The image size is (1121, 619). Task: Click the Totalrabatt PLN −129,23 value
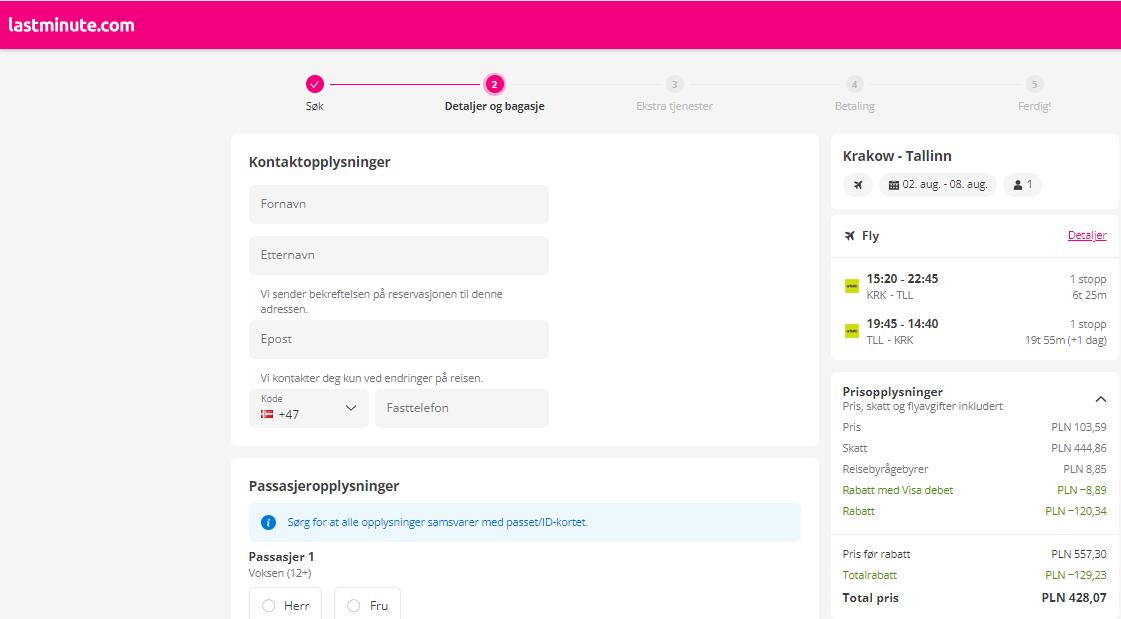pos(1076,575)
